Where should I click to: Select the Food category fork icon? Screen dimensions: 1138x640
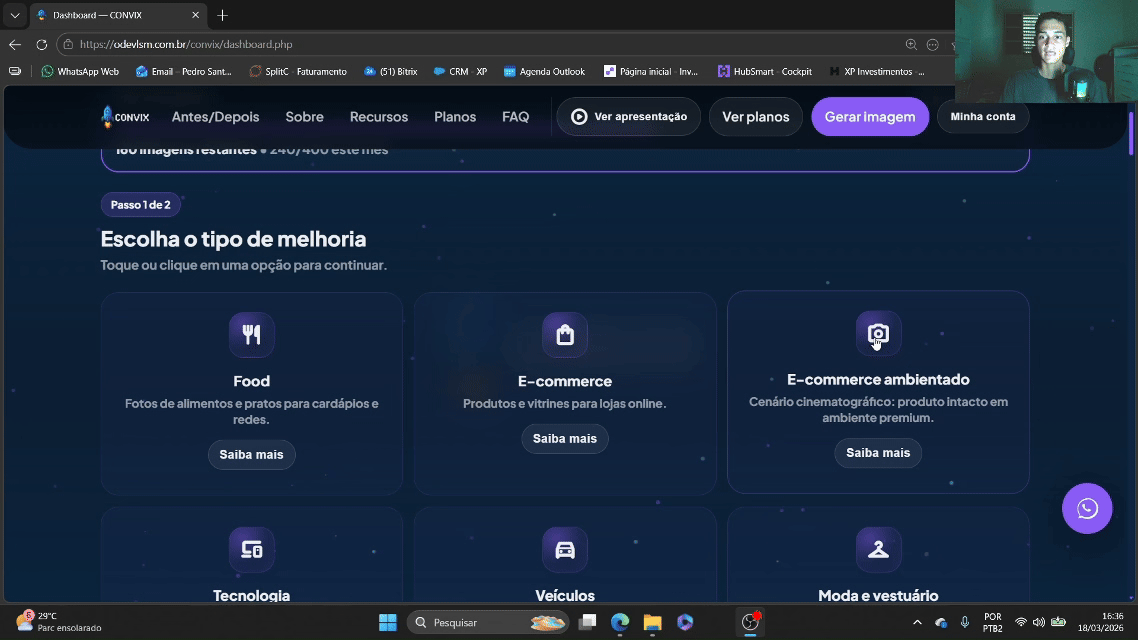click(251, 335)
